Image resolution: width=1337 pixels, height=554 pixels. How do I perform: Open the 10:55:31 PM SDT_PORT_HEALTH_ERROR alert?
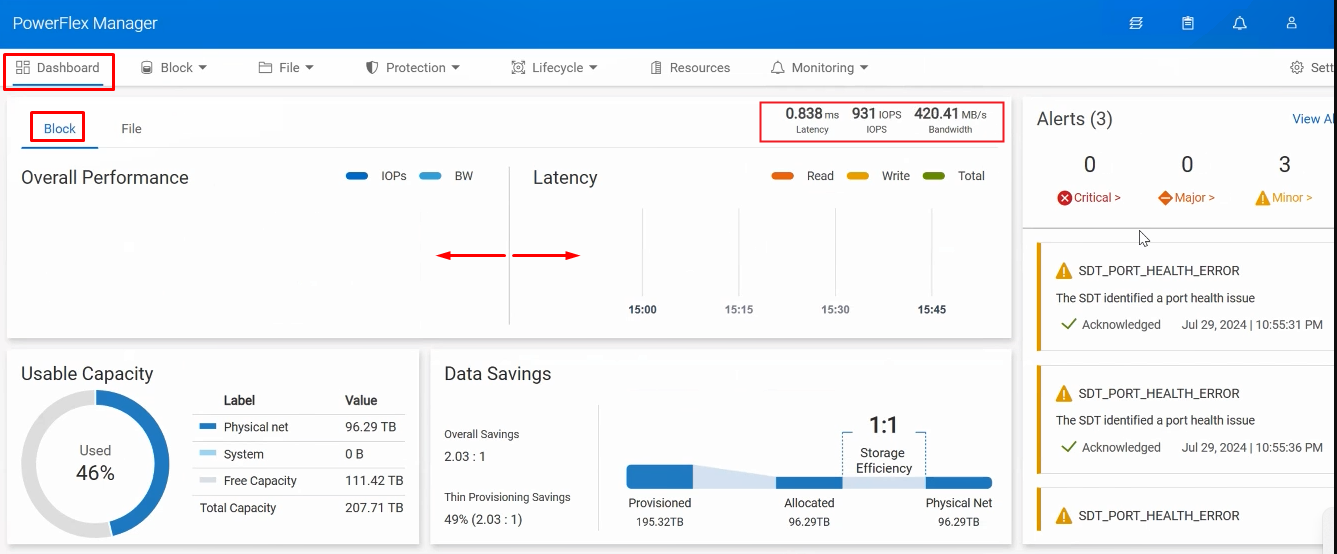1185,297
